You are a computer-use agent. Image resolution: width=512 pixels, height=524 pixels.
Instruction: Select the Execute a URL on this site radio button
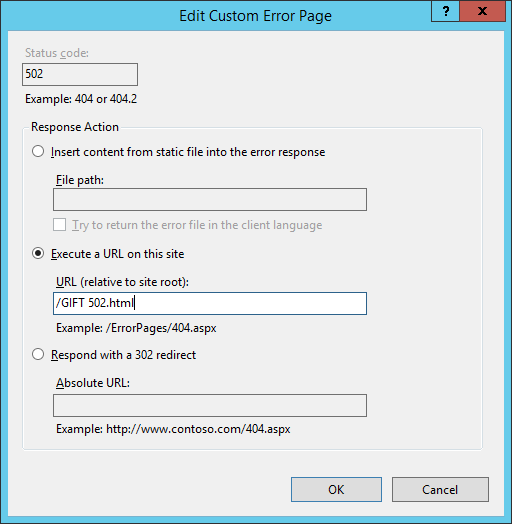(x=38, y=253)
